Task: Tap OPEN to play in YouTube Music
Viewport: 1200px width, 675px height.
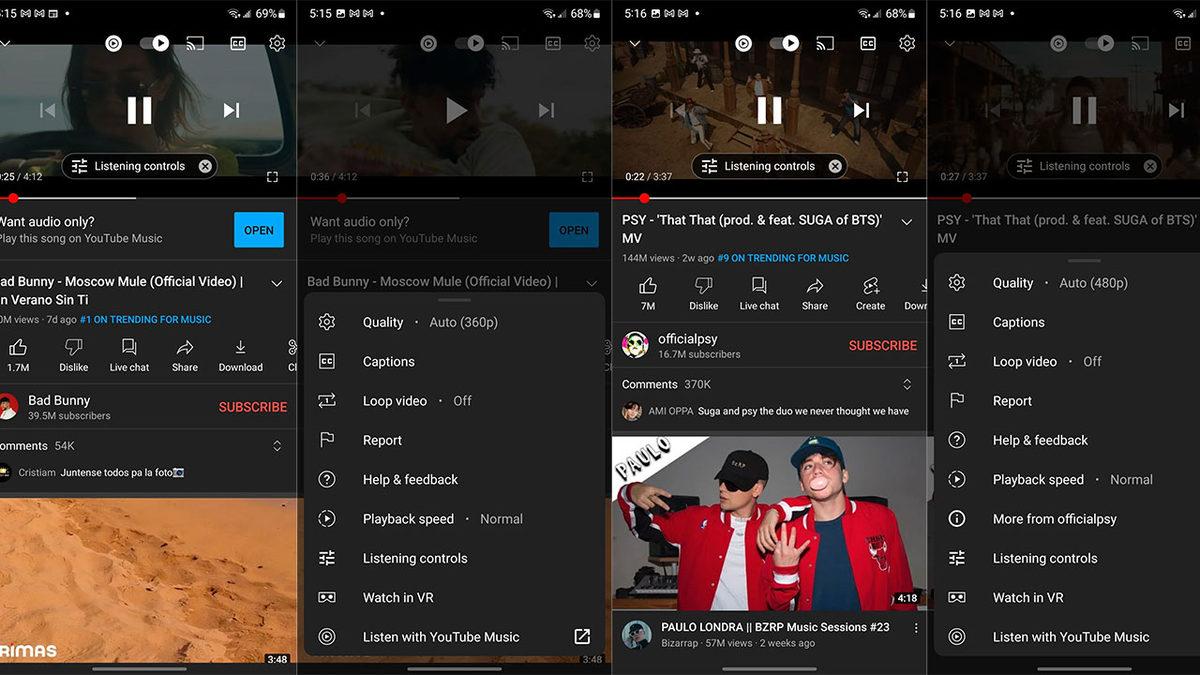Action: (259, 230)
